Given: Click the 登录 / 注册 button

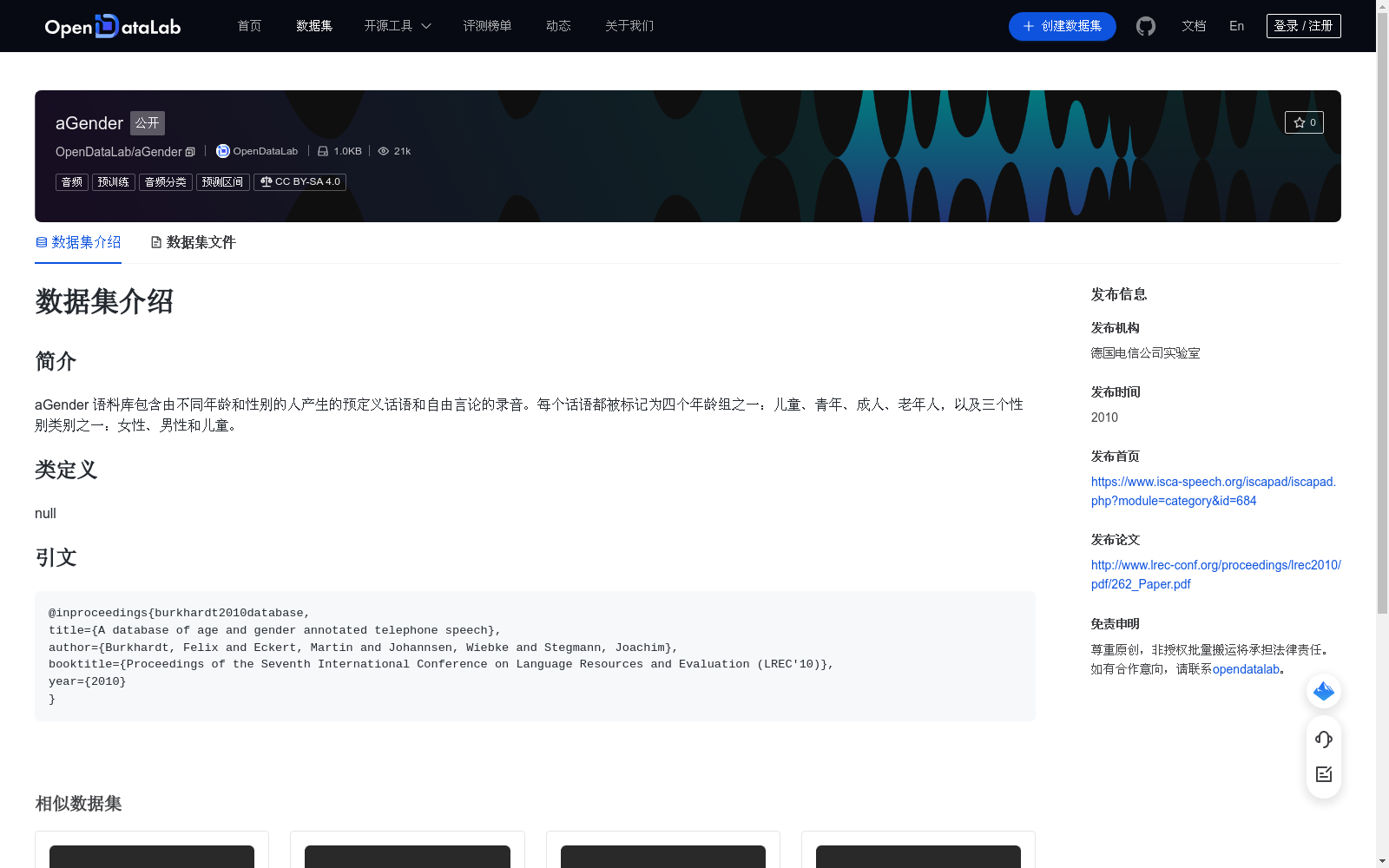Looking at the screenshot, I should (x=1304, y=26).
